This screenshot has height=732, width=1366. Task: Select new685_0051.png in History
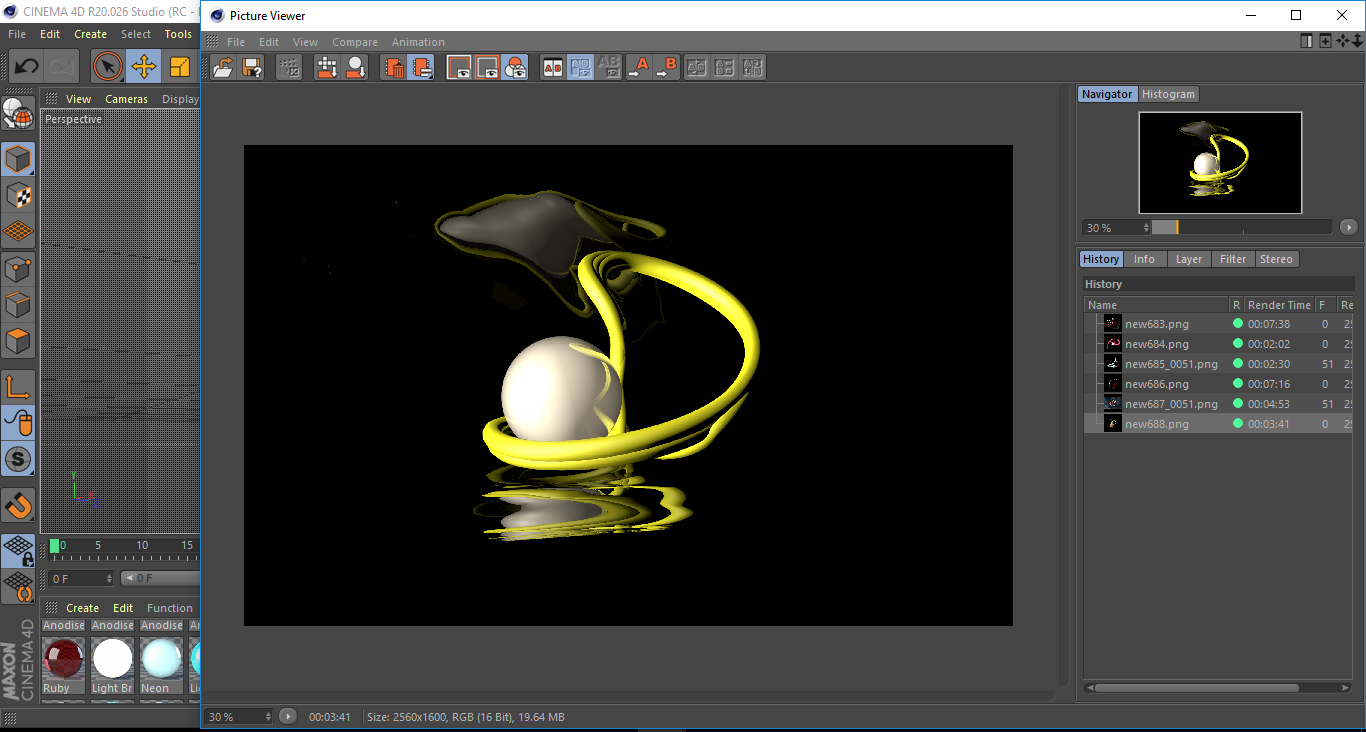[1171, 364]
